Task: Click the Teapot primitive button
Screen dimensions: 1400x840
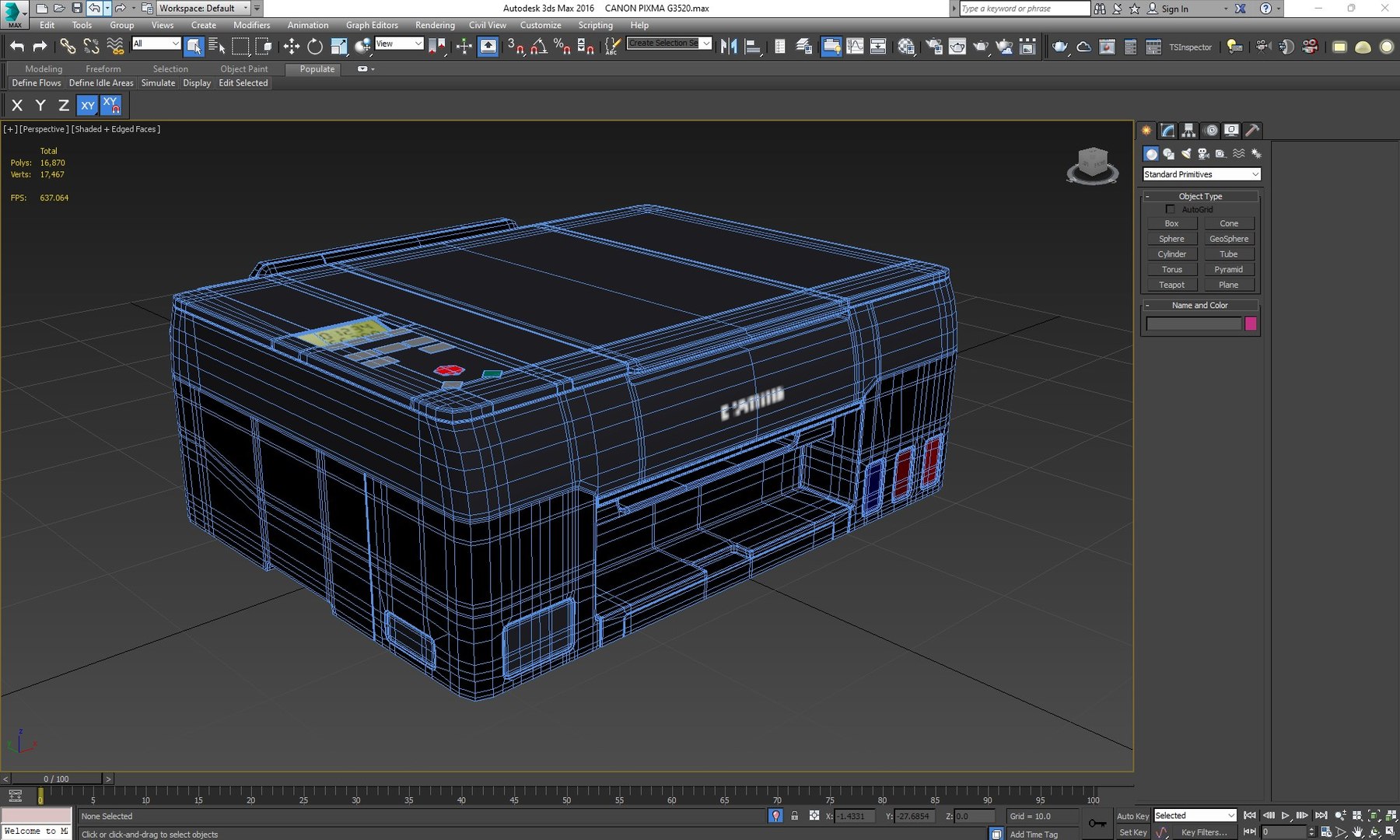Action: (x=1171, y=285)
